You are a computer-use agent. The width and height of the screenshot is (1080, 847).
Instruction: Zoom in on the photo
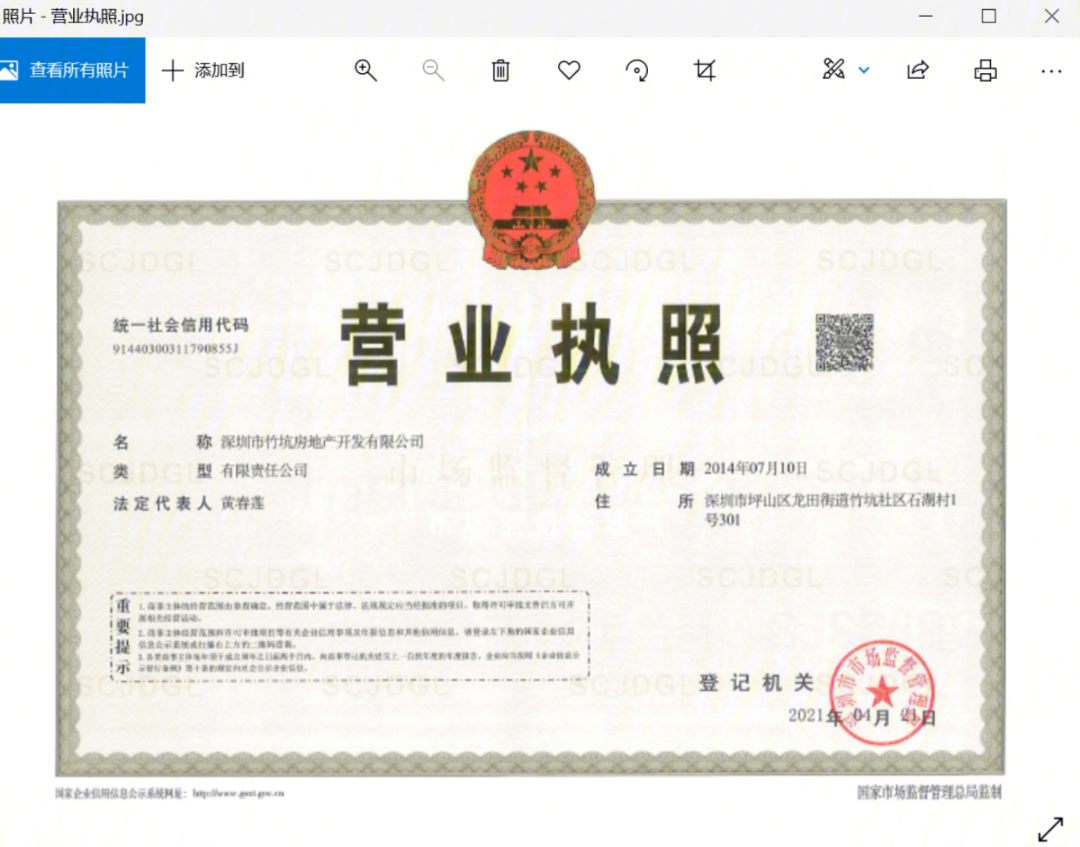[366, 70]
